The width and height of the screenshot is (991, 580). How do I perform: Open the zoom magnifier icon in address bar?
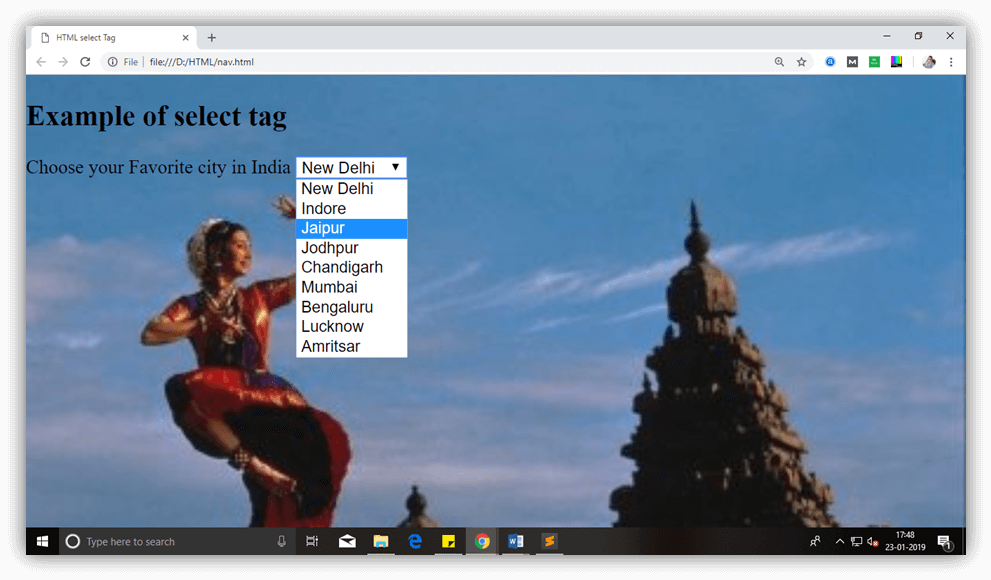tap(779, 62)
